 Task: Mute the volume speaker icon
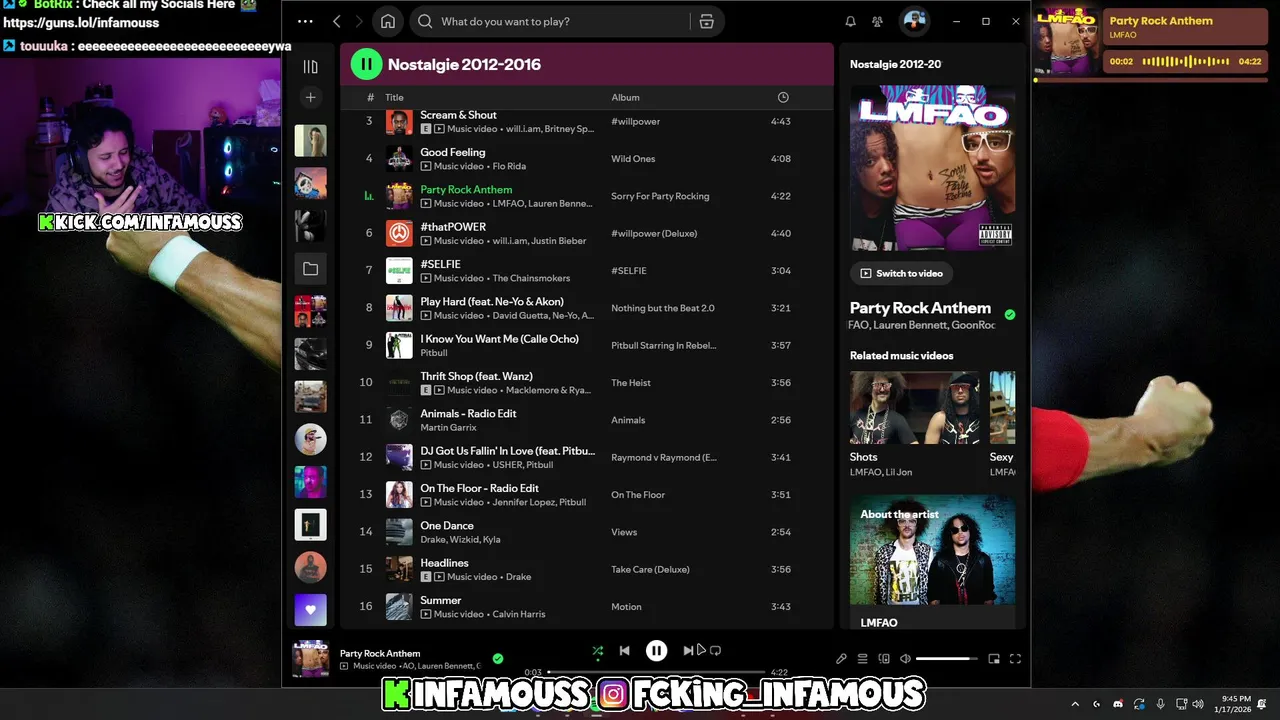[905, 659]
